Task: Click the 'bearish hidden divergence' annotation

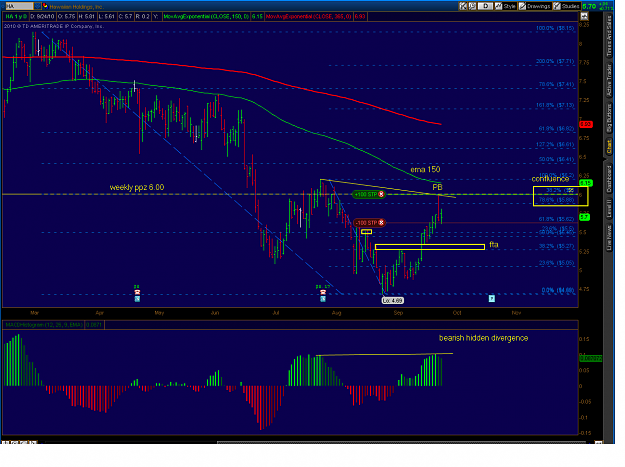Action: click(x=483, y=338)
